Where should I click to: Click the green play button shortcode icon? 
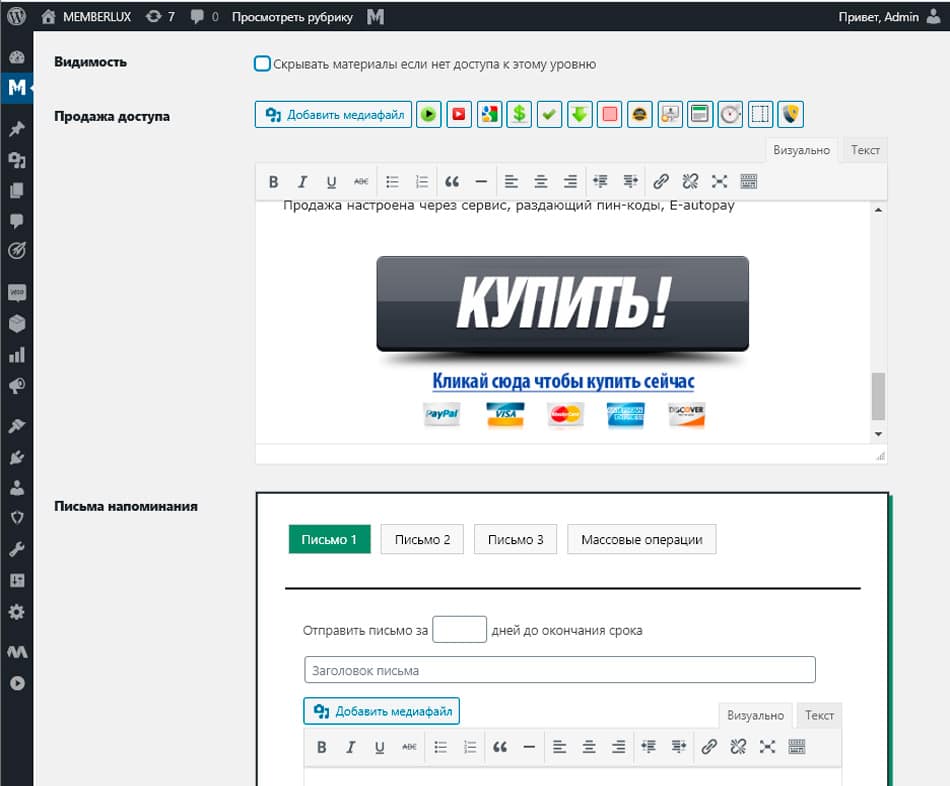[x=428, y=114]
